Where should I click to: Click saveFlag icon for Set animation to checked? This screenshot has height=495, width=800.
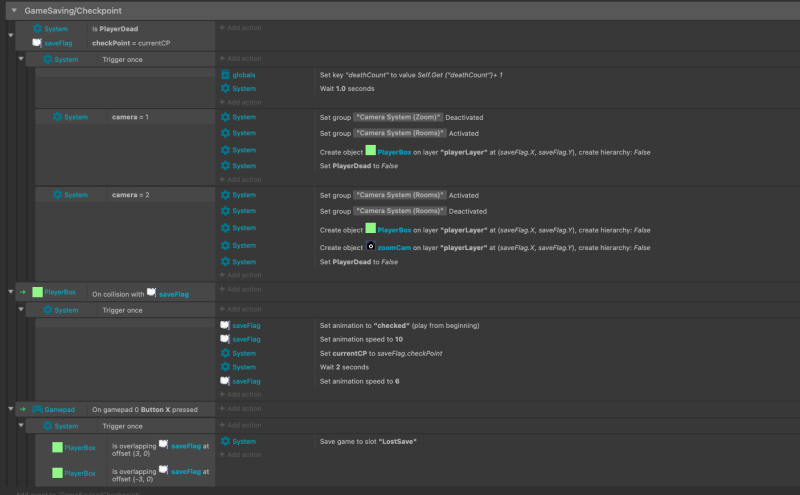tap(225, 325)
